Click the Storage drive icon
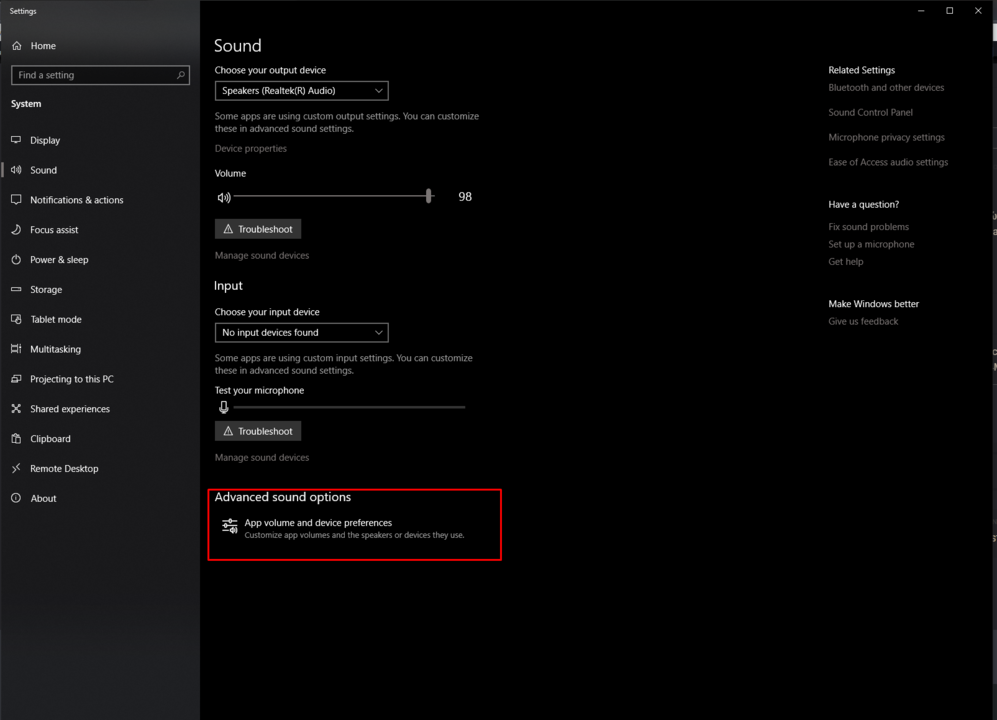This screenshot has width=997, height=720. [x=17, y=289]
